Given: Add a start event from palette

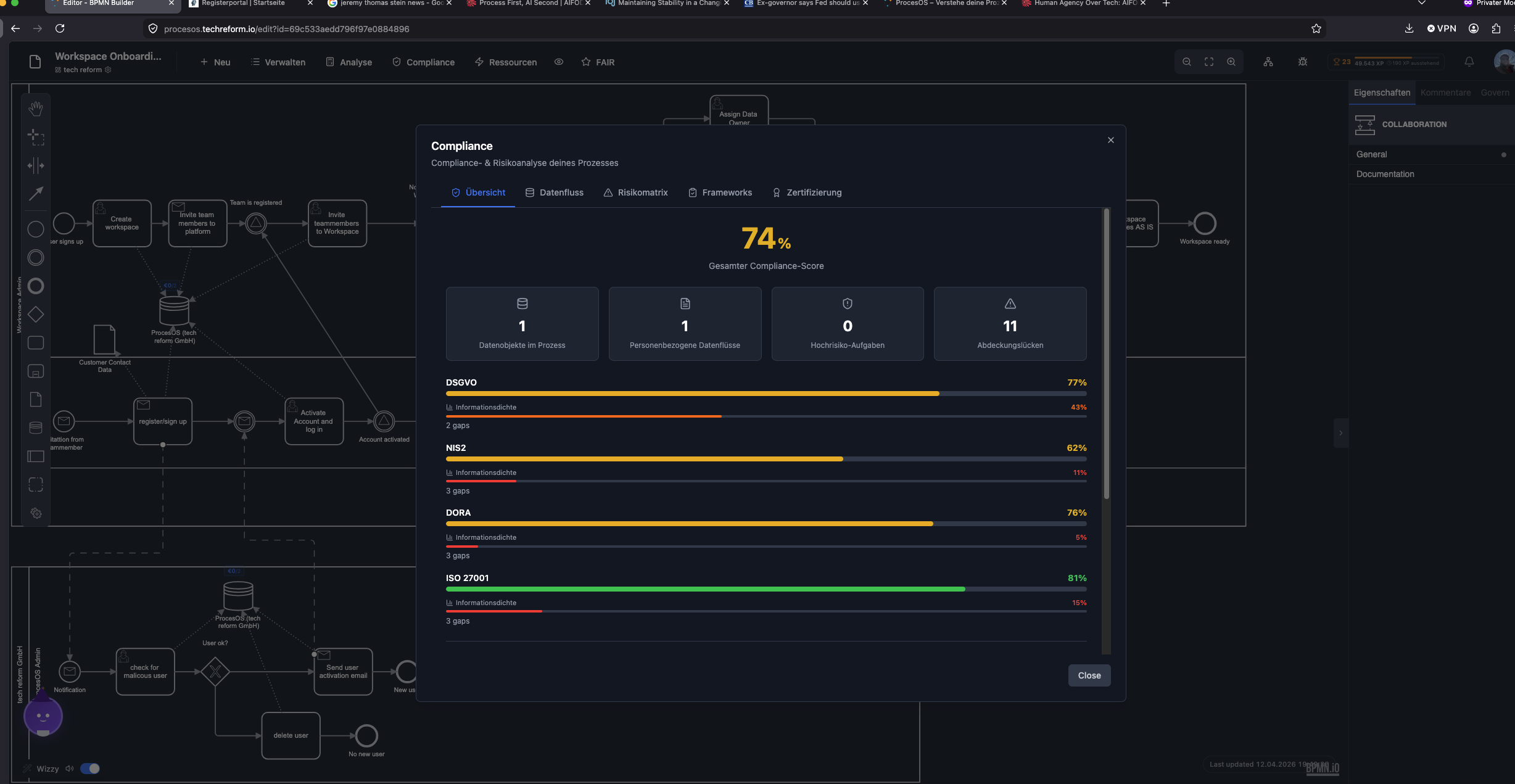Looking at the screenshot, I should pyautogui.click(x=36, y=229).
